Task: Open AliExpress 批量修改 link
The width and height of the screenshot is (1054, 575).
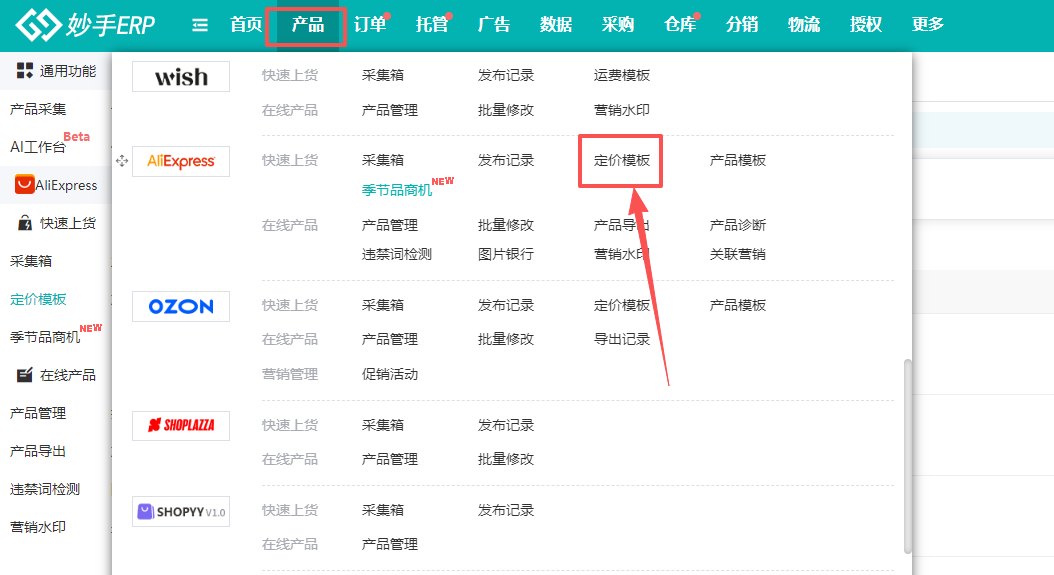Action: (x=506, y=225)
